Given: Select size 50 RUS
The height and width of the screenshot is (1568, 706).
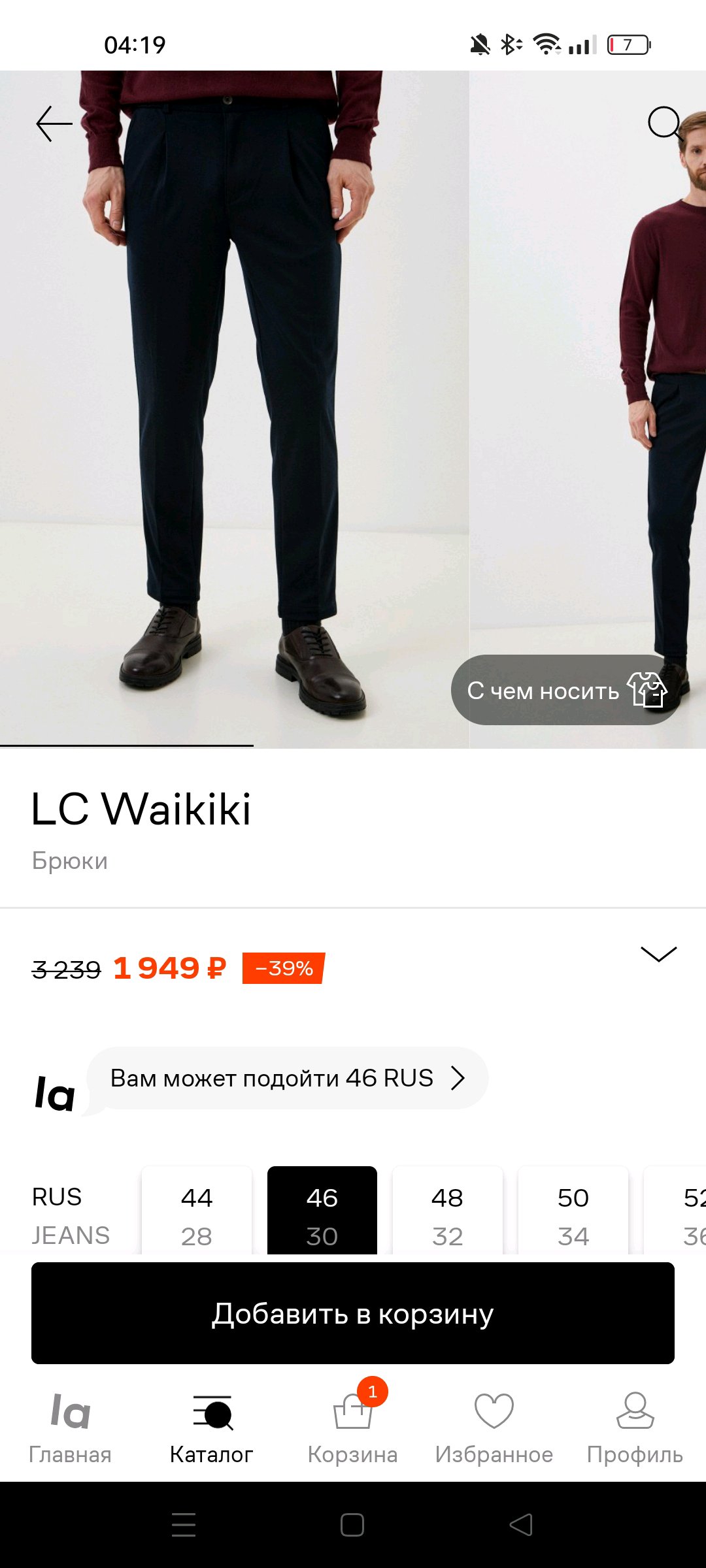Looking at the screenshot, I should pyautogui.click(x=573, y=1211).
